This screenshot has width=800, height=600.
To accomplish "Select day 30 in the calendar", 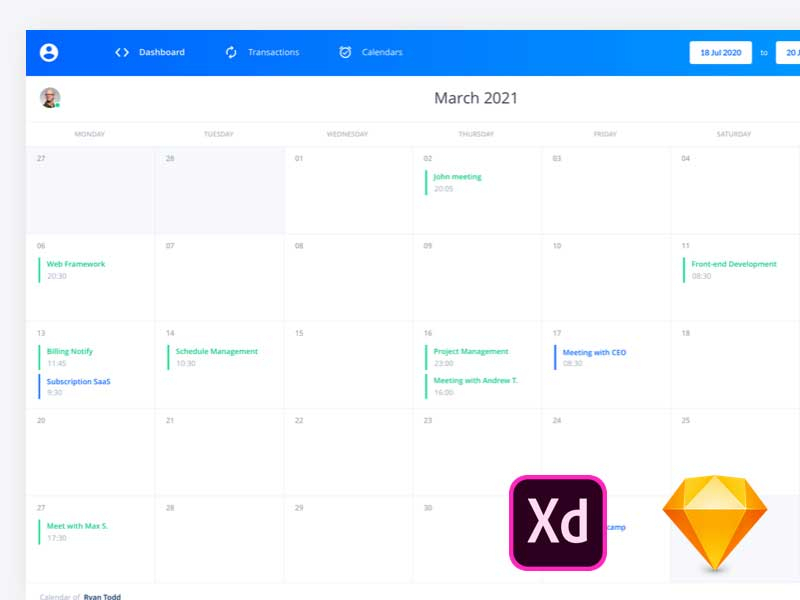I will point(477,539).
